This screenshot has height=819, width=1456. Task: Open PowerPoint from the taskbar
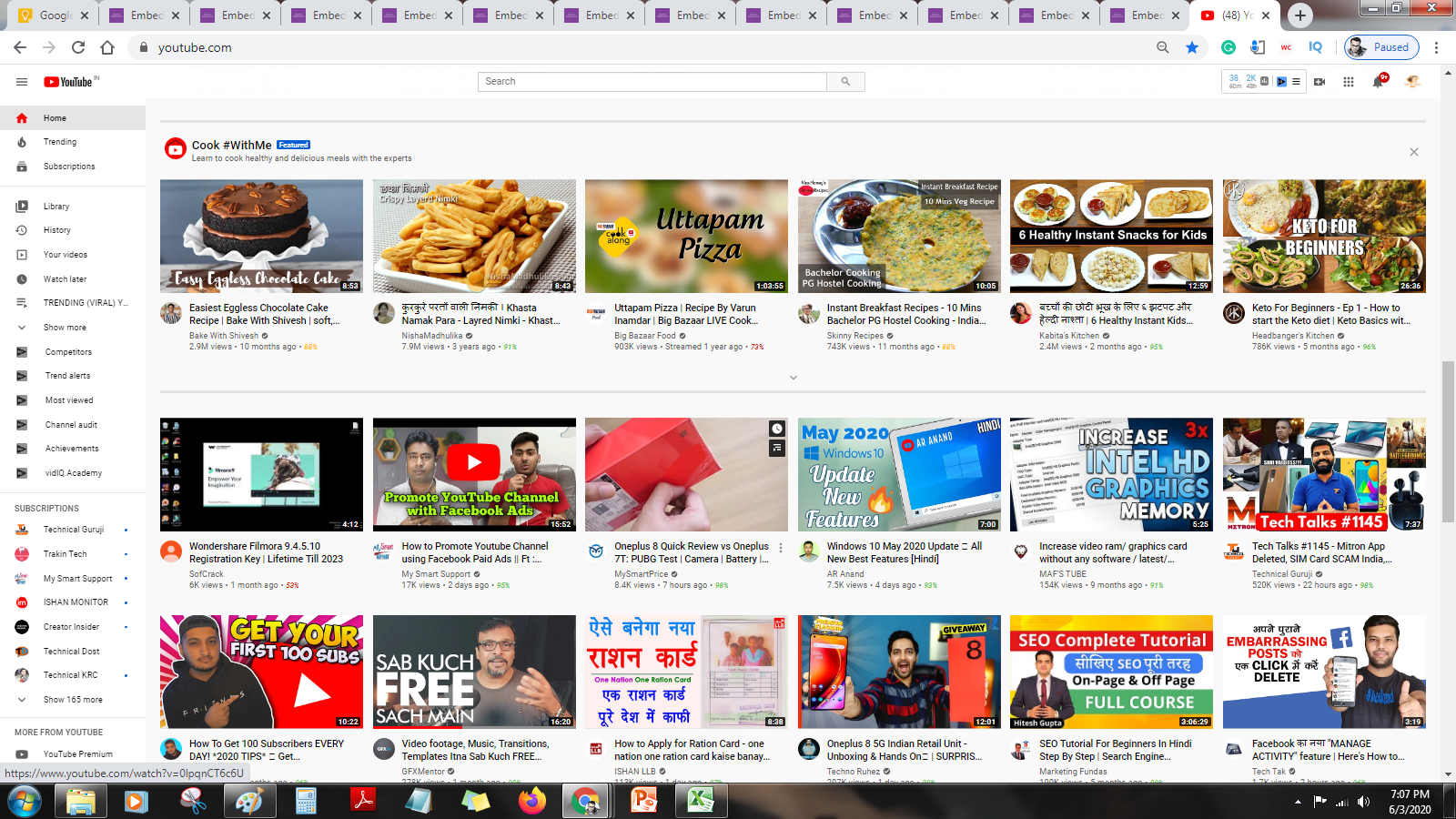click(x=644, y=801)
